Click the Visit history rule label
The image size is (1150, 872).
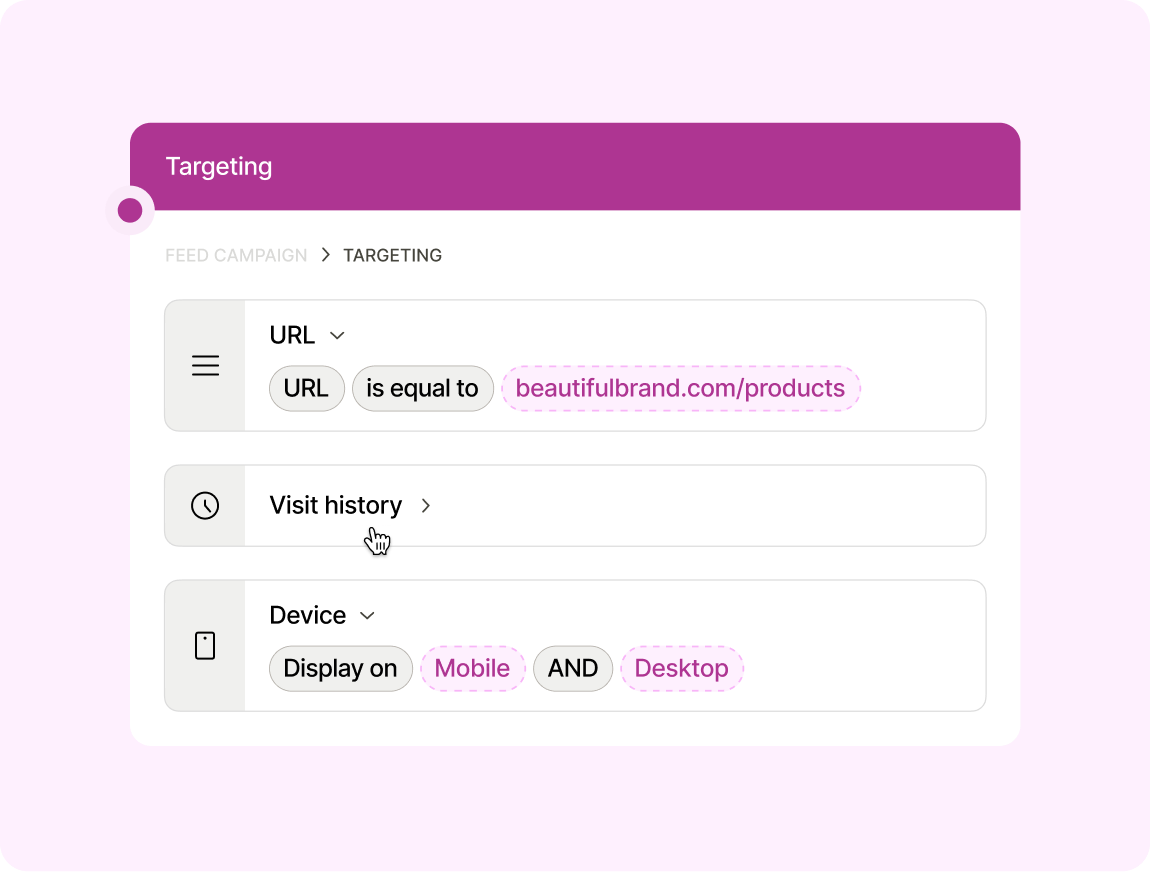(336, 505)
